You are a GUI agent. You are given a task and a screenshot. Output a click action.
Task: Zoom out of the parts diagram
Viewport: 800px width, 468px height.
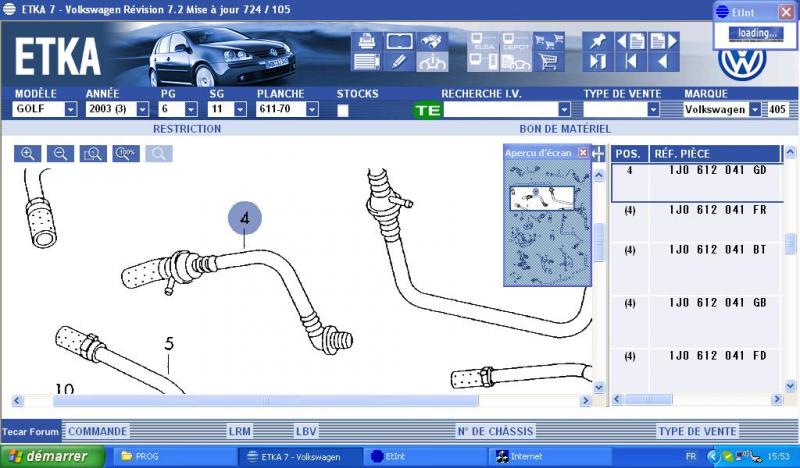click(x=60, y=154)
